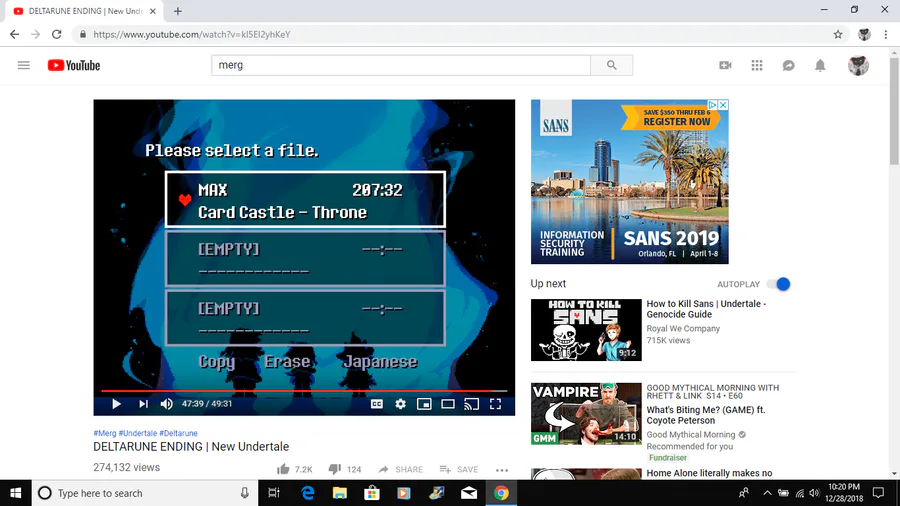Play the Deltarune video

116,404
